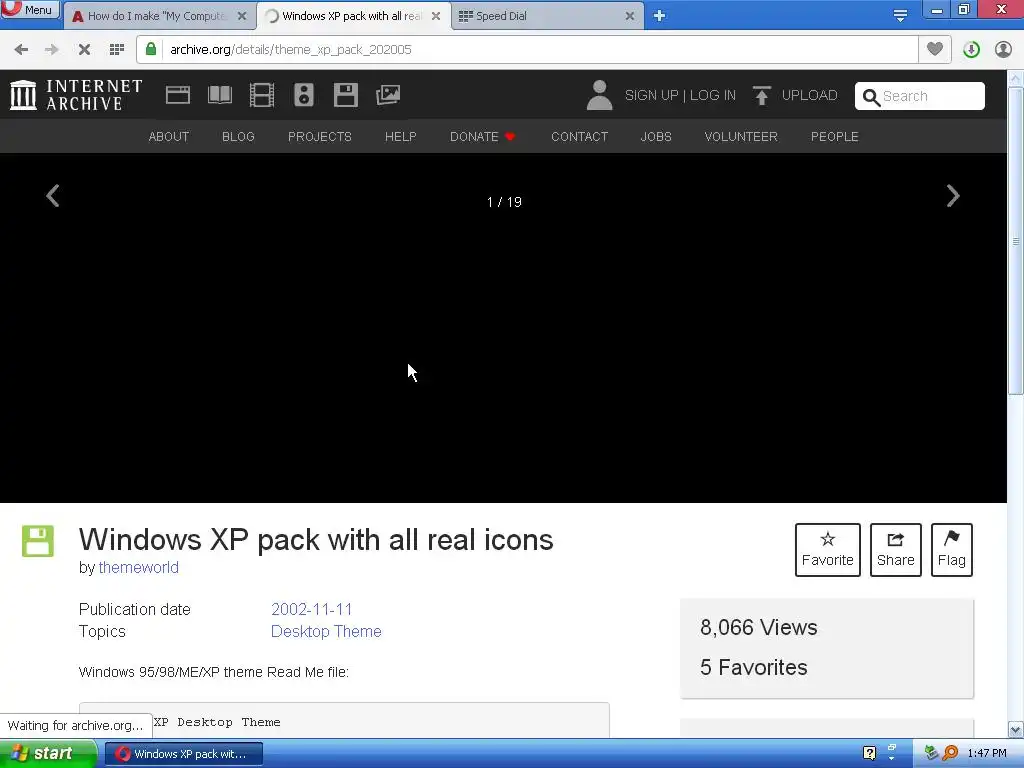This screenshot has width=1024, height=768.
Task: Open the browser downloads icon
Action: tap(971, 50)
